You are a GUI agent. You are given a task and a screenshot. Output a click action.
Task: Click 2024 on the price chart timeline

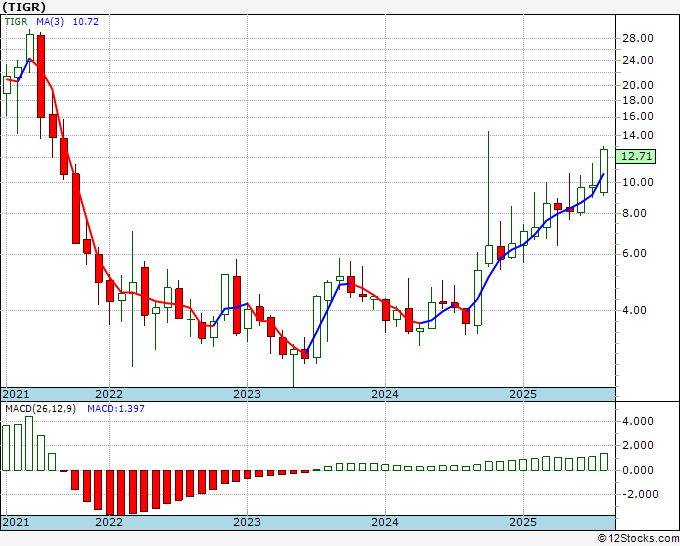(385, 394)
